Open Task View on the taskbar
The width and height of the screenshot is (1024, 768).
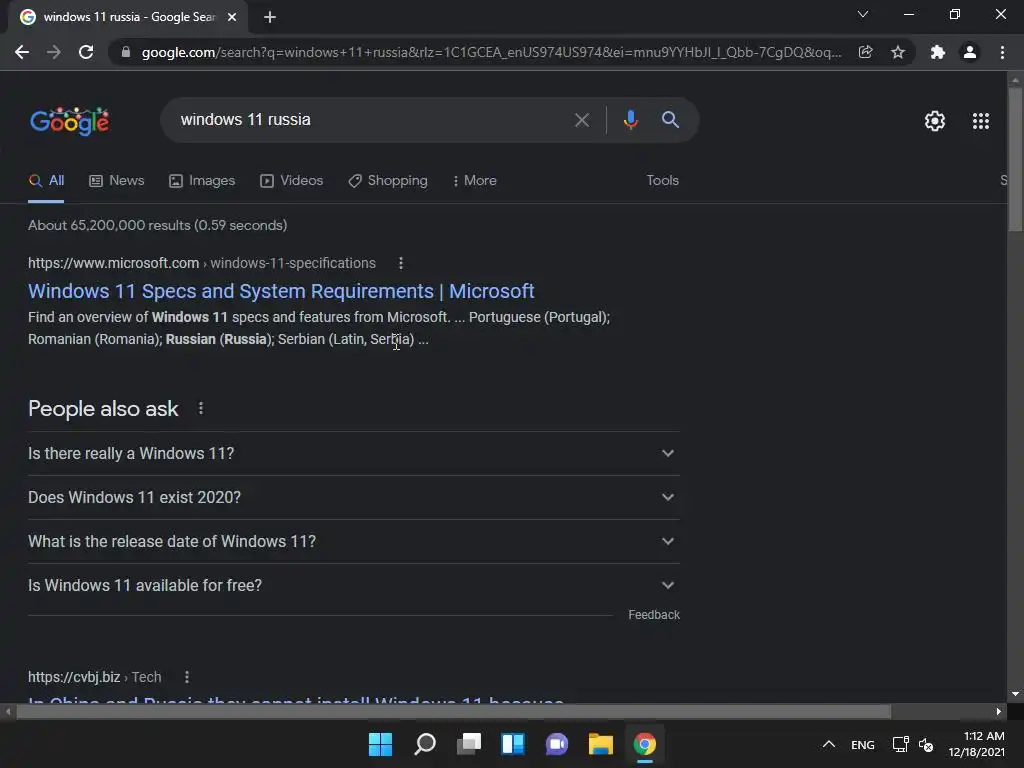(469, 744)
